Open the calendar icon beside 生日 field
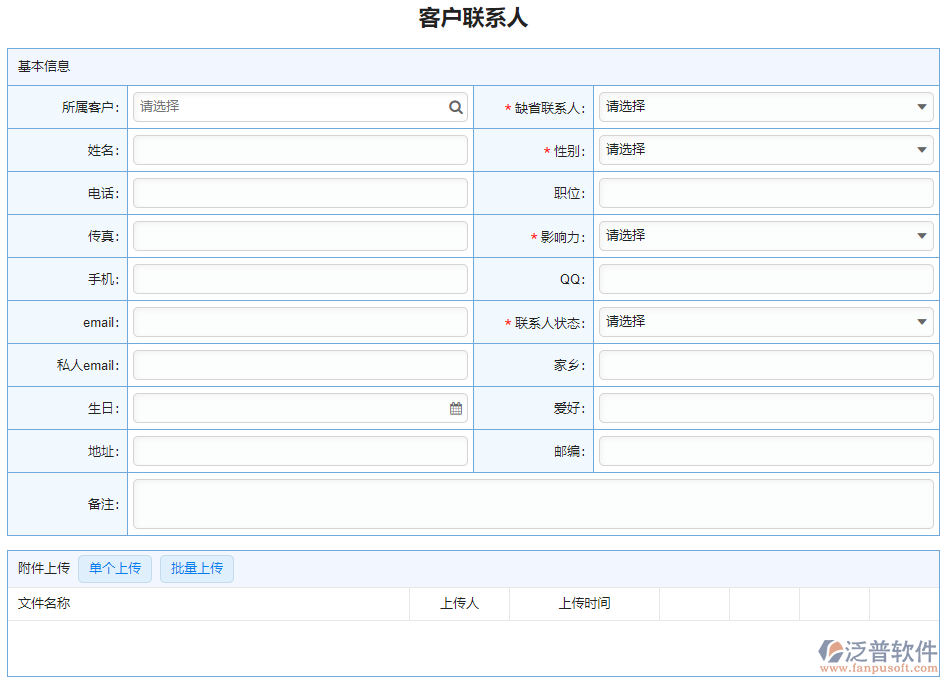The width and height of the screenshot is (948, 684). point(456,408)
